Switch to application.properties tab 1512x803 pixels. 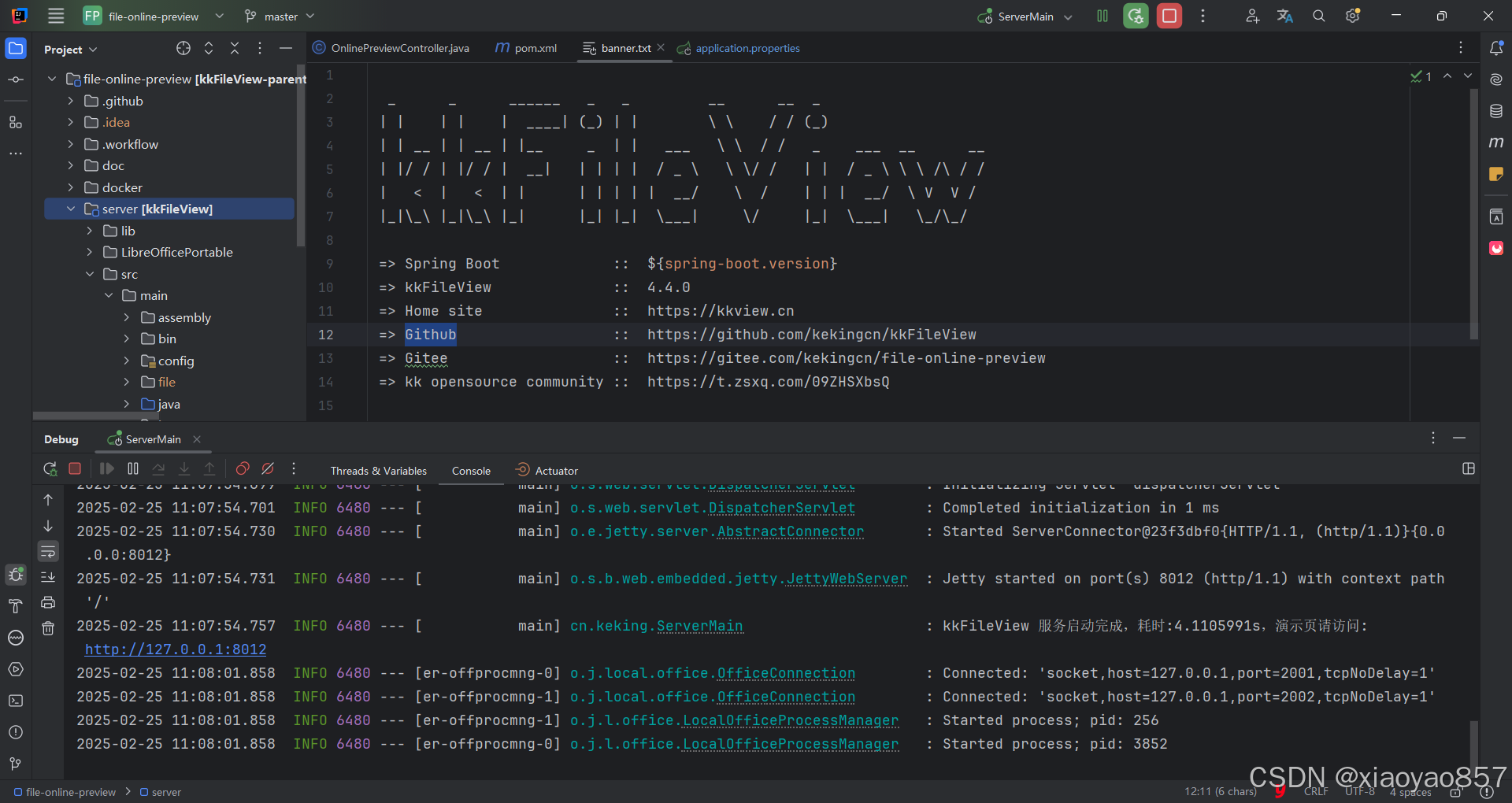(x=739, y=48)
